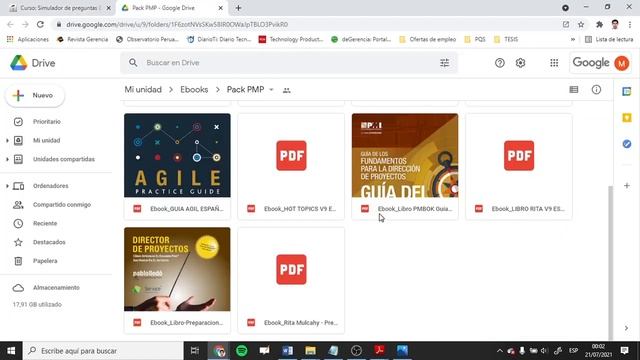Open Chrome extensions puzzle icon
Screen dimensions: 640x360
(599, 24)
